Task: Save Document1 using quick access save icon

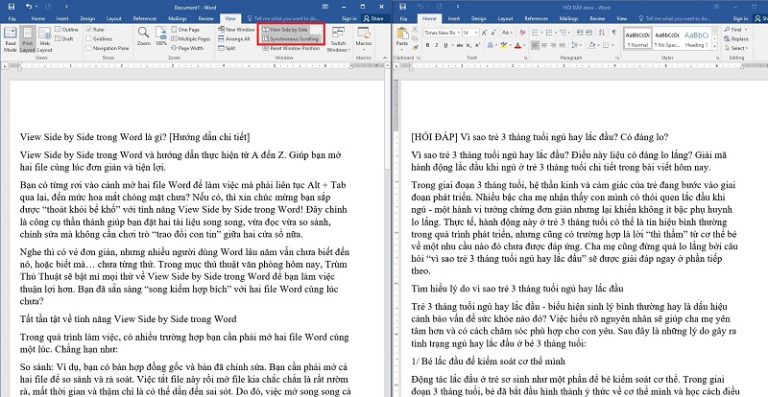Action: coord(11,6)
